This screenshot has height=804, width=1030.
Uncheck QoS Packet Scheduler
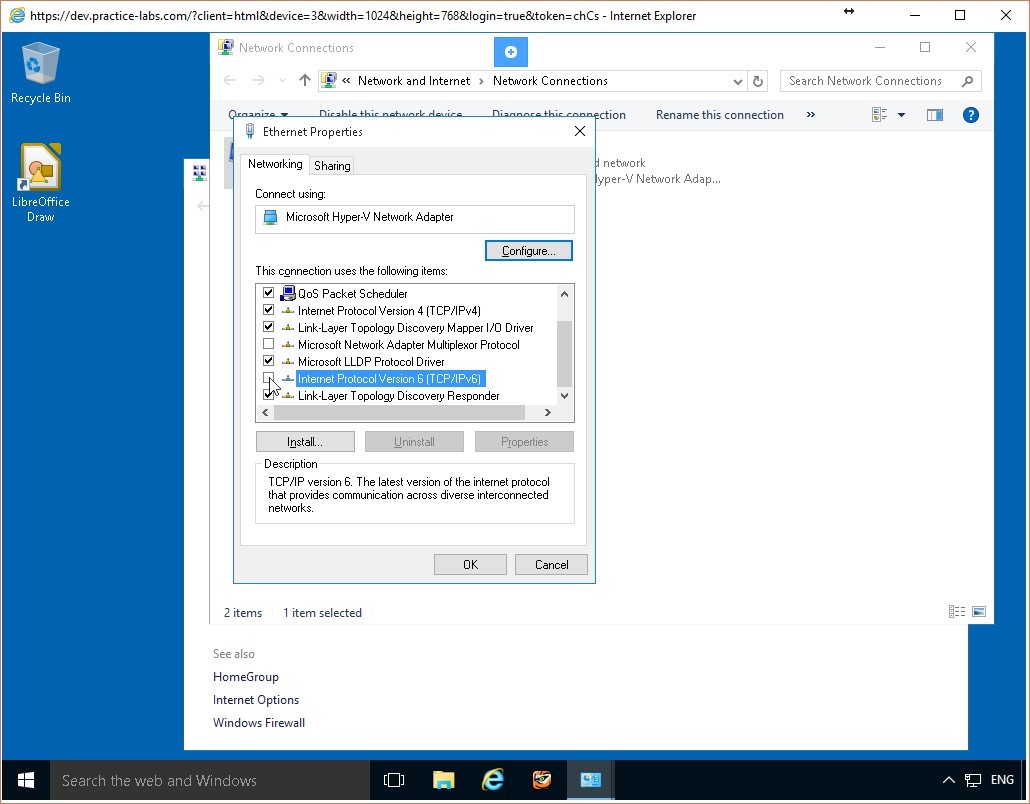[268, 292]
